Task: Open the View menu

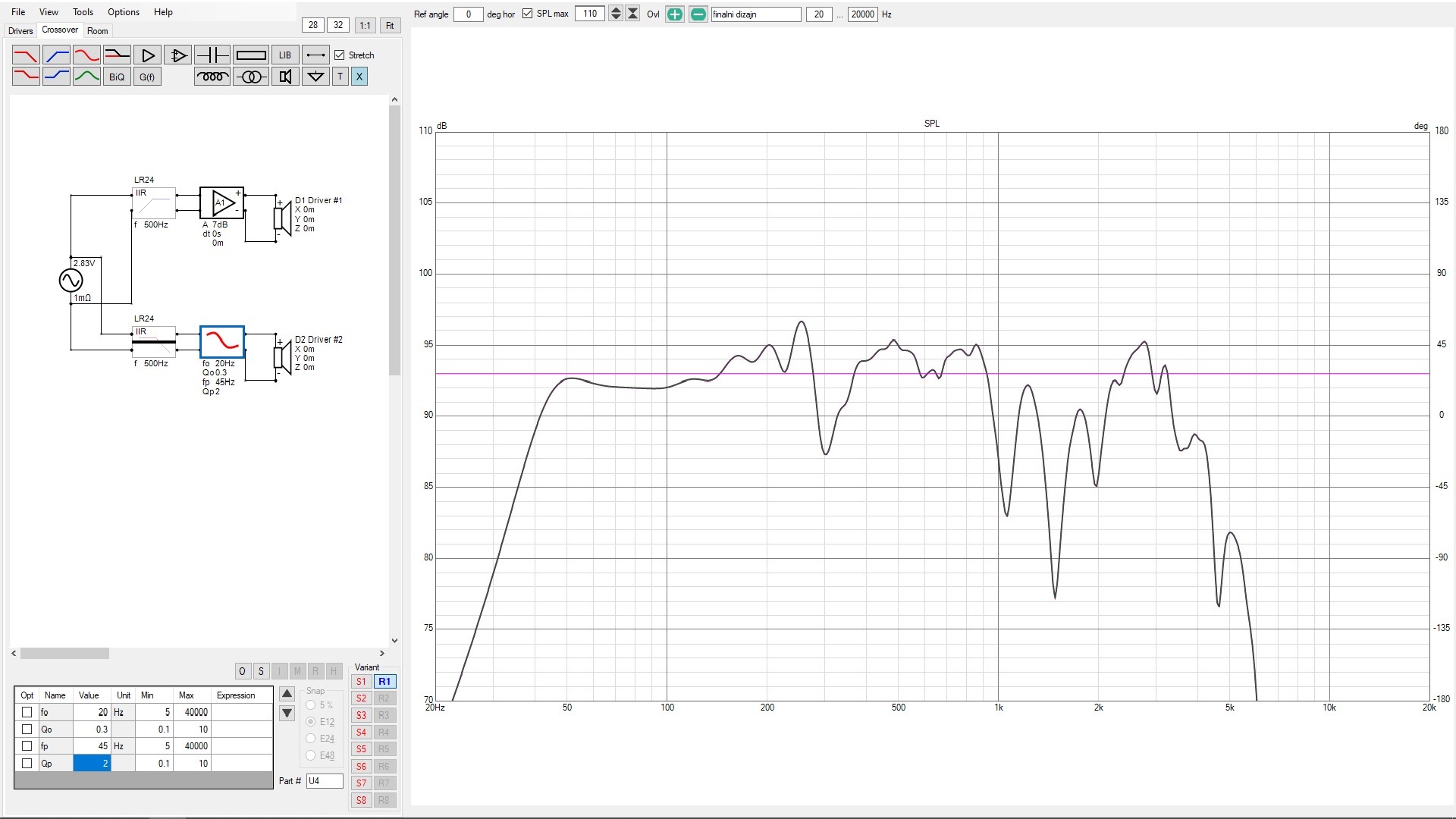Action: [49, 12]
